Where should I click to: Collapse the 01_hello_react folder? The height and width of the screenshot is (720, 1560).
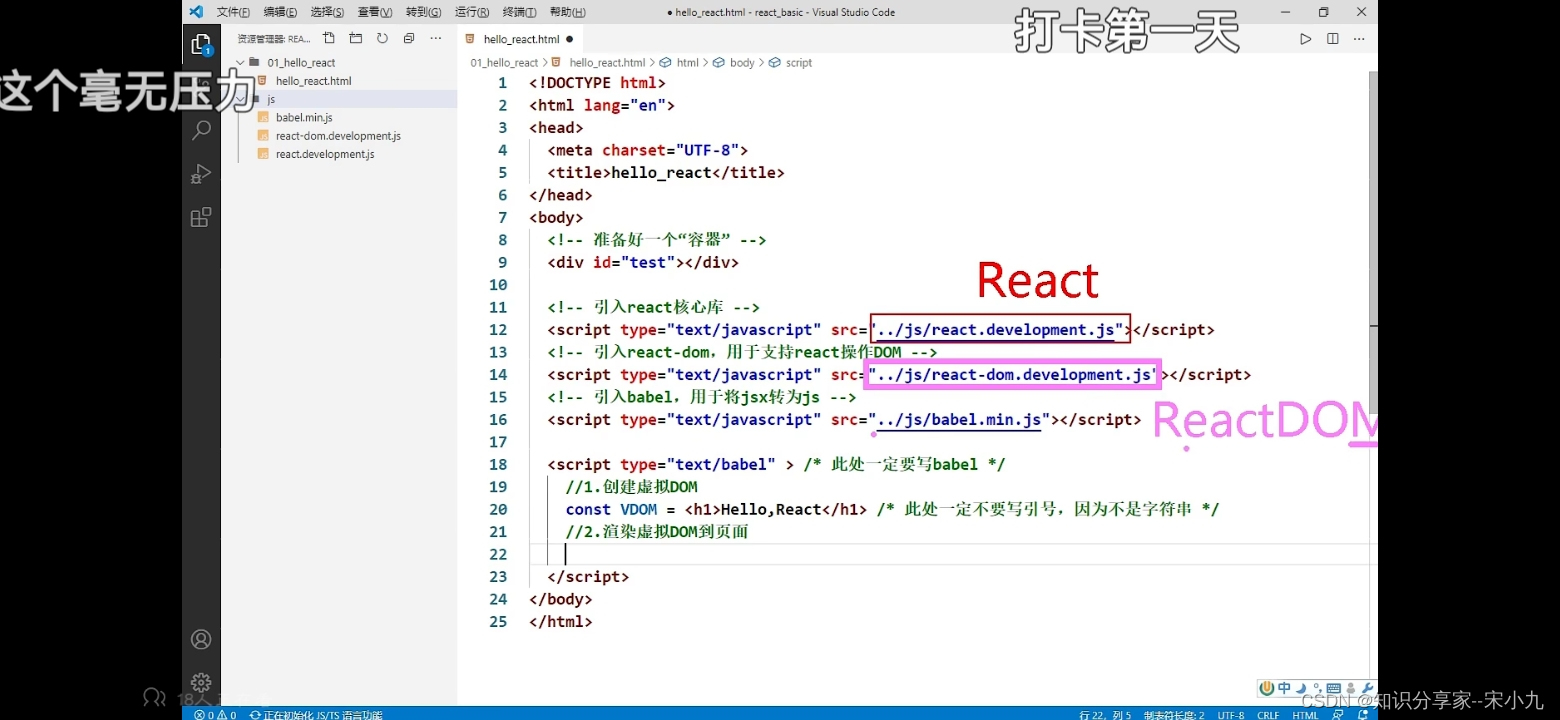241,62
